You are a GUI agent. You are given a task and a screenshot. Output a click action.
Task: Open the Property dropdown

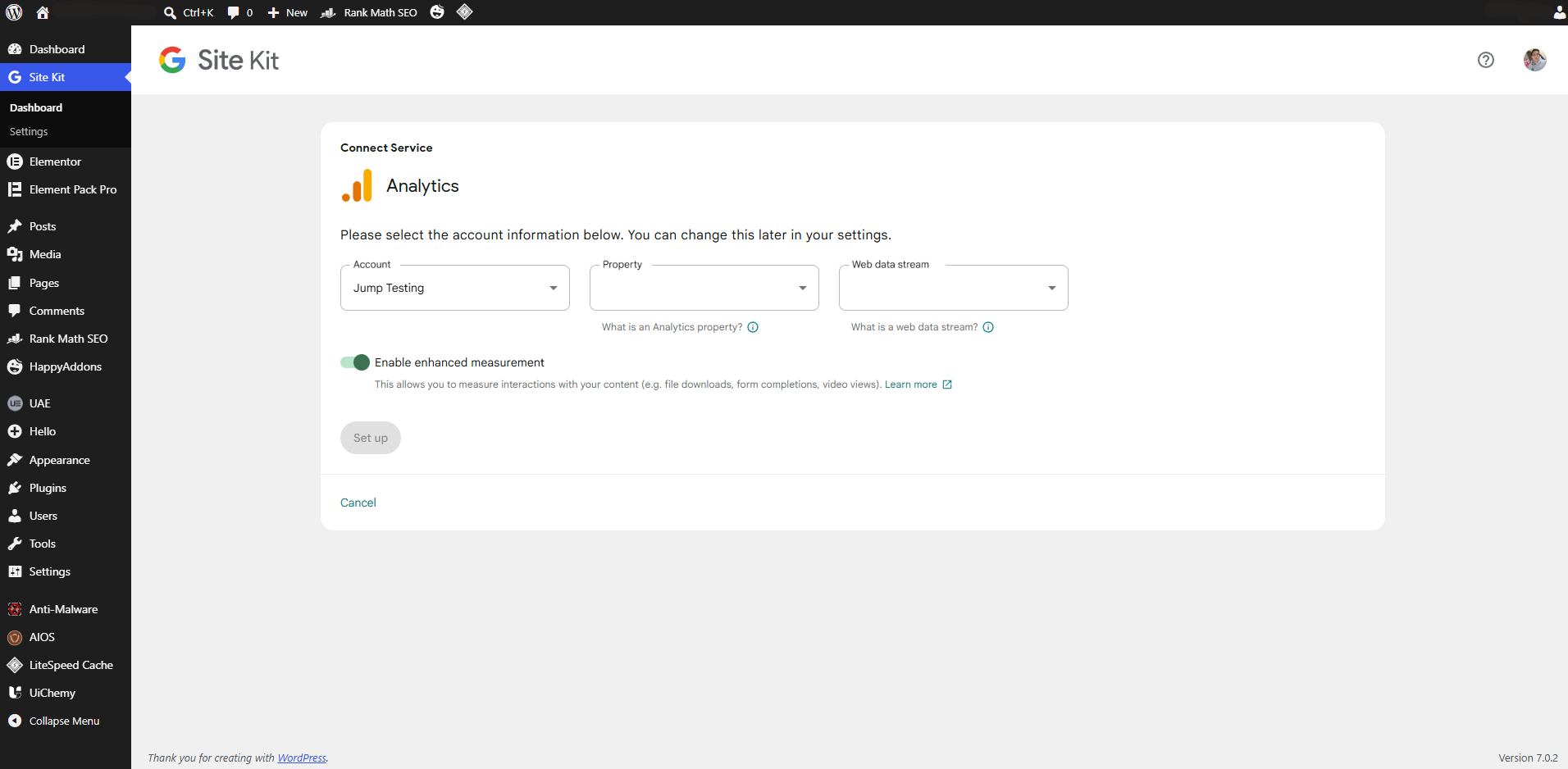pyautogui.click(x=704, y=288)
